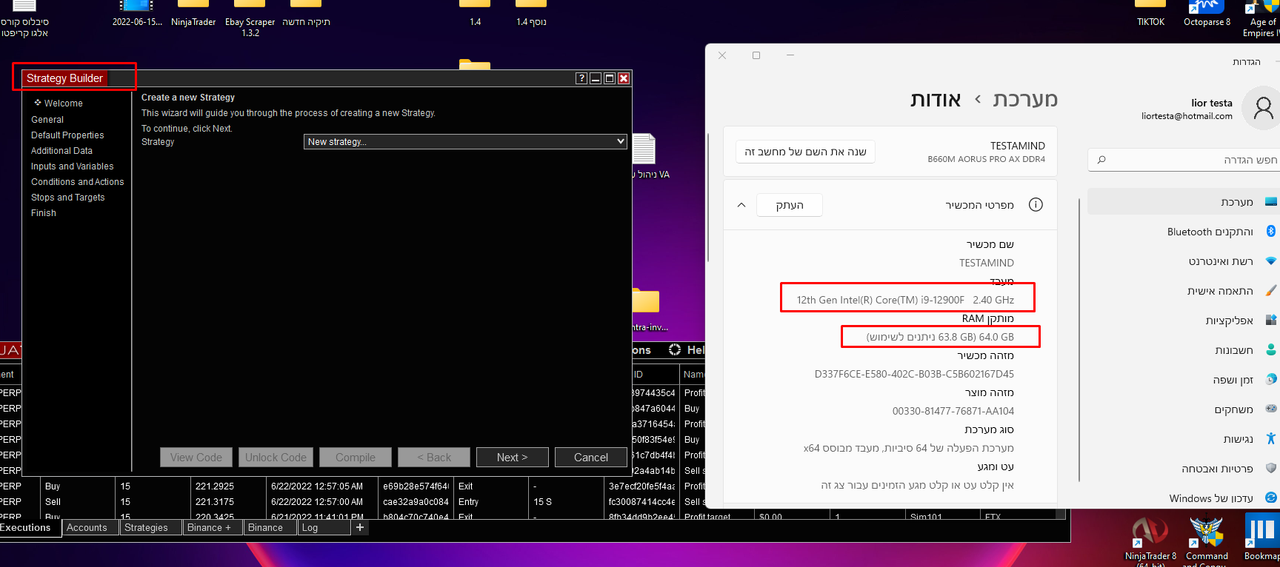Image resolution: width=1280 pixels, height=567 pixels.
Task: Click the System (מערכת) breadcrumb link
Action: click(x=1025, y=99)
